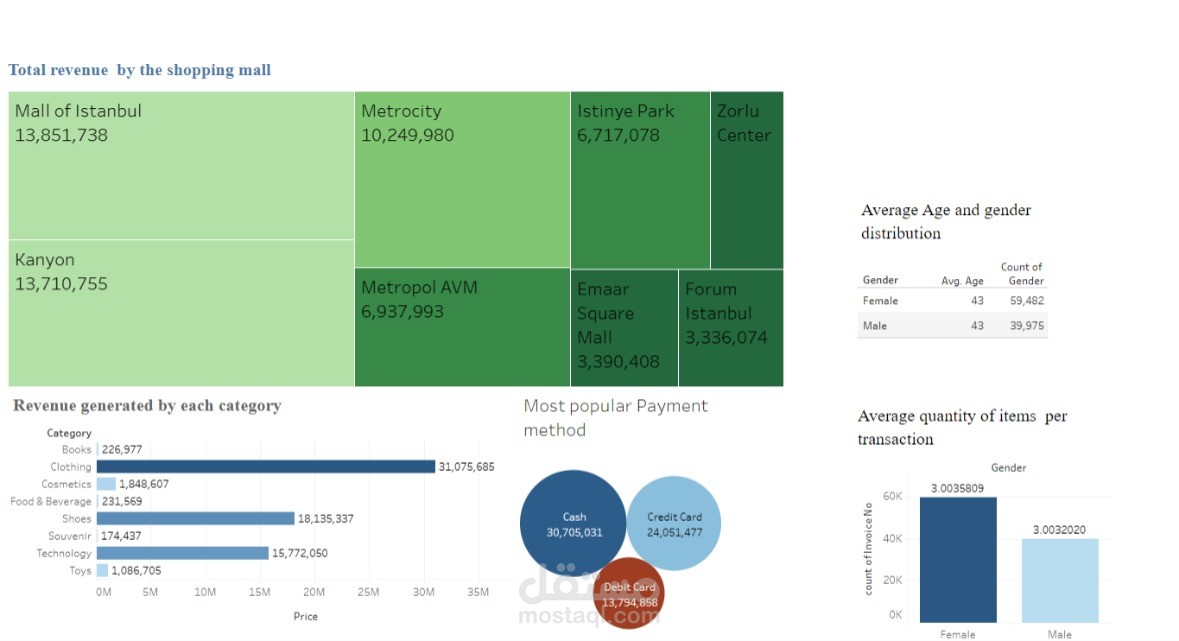The image size is (1179, 641).
Task: Select the Emaar Square Mall treemap tile
Action: [625, 328]
